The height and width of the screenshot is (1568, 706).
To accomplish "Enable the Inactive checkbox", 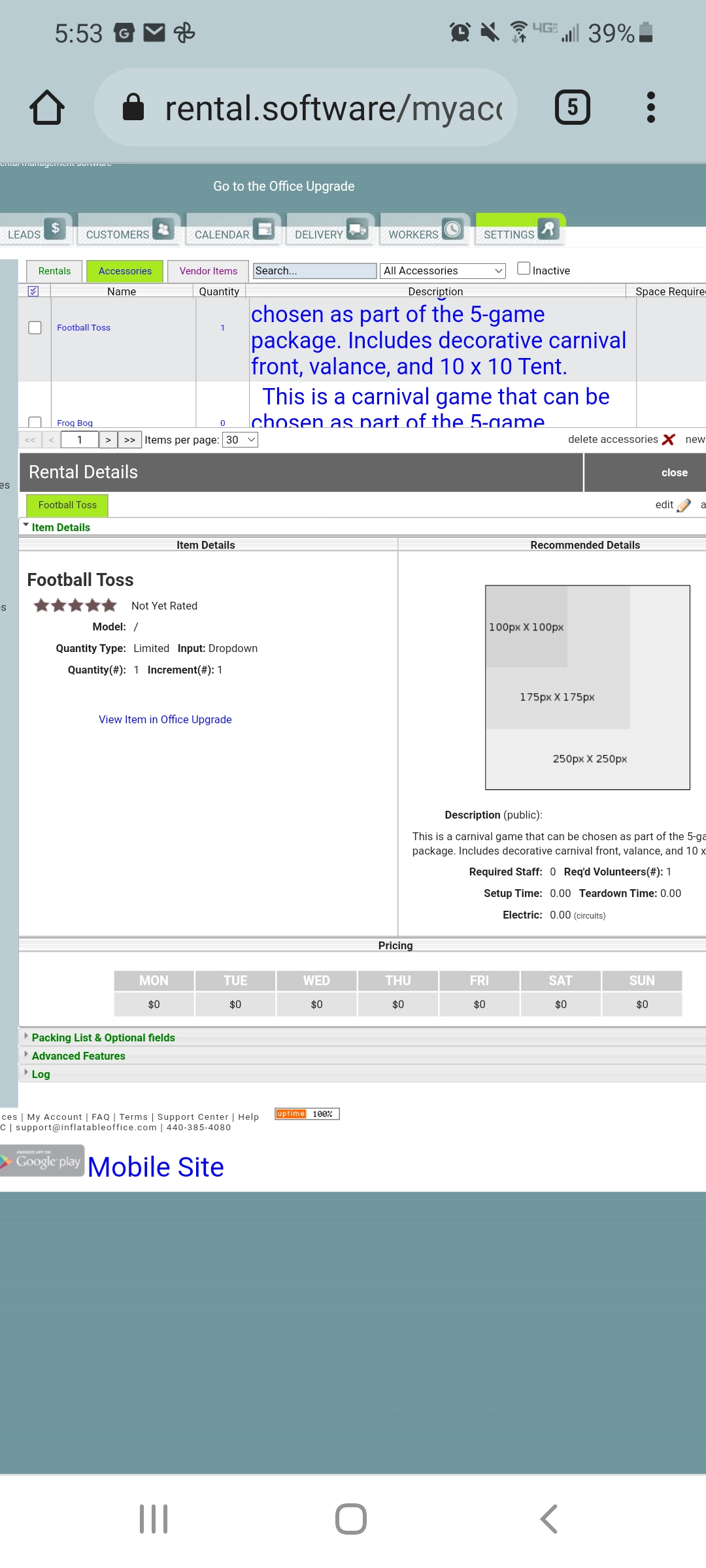I will (524, 269).
